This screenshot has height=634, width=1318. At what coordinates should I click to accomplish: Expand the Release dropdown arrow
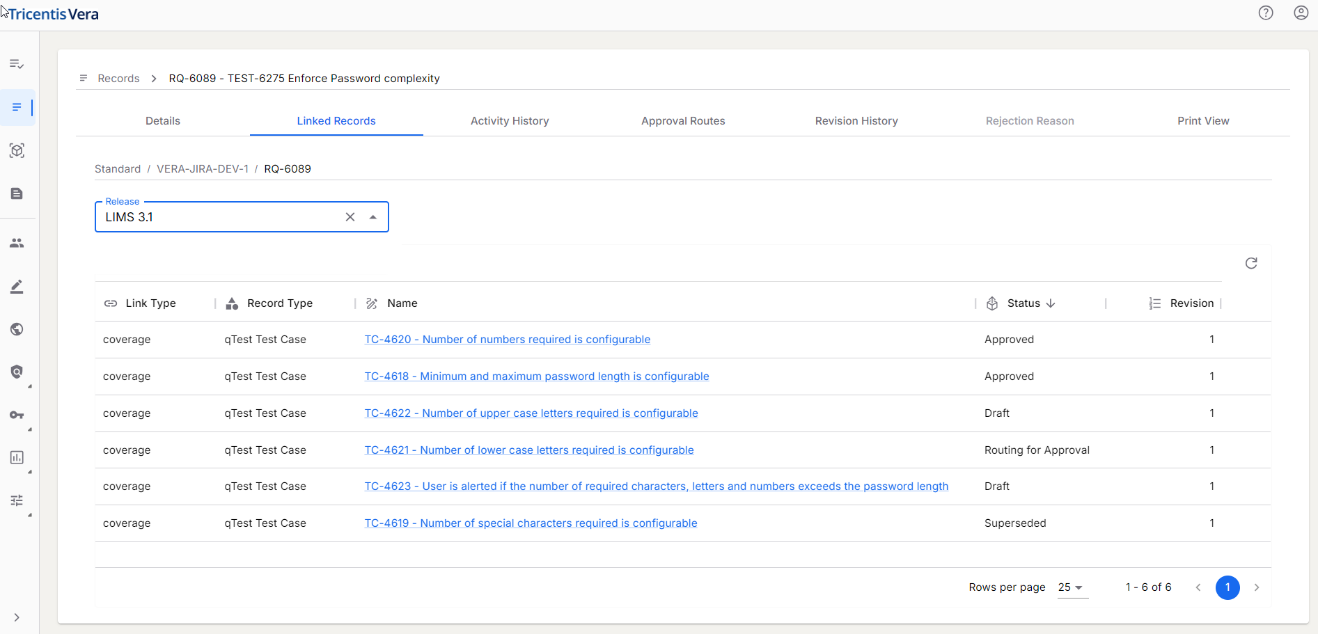[373, 217]
